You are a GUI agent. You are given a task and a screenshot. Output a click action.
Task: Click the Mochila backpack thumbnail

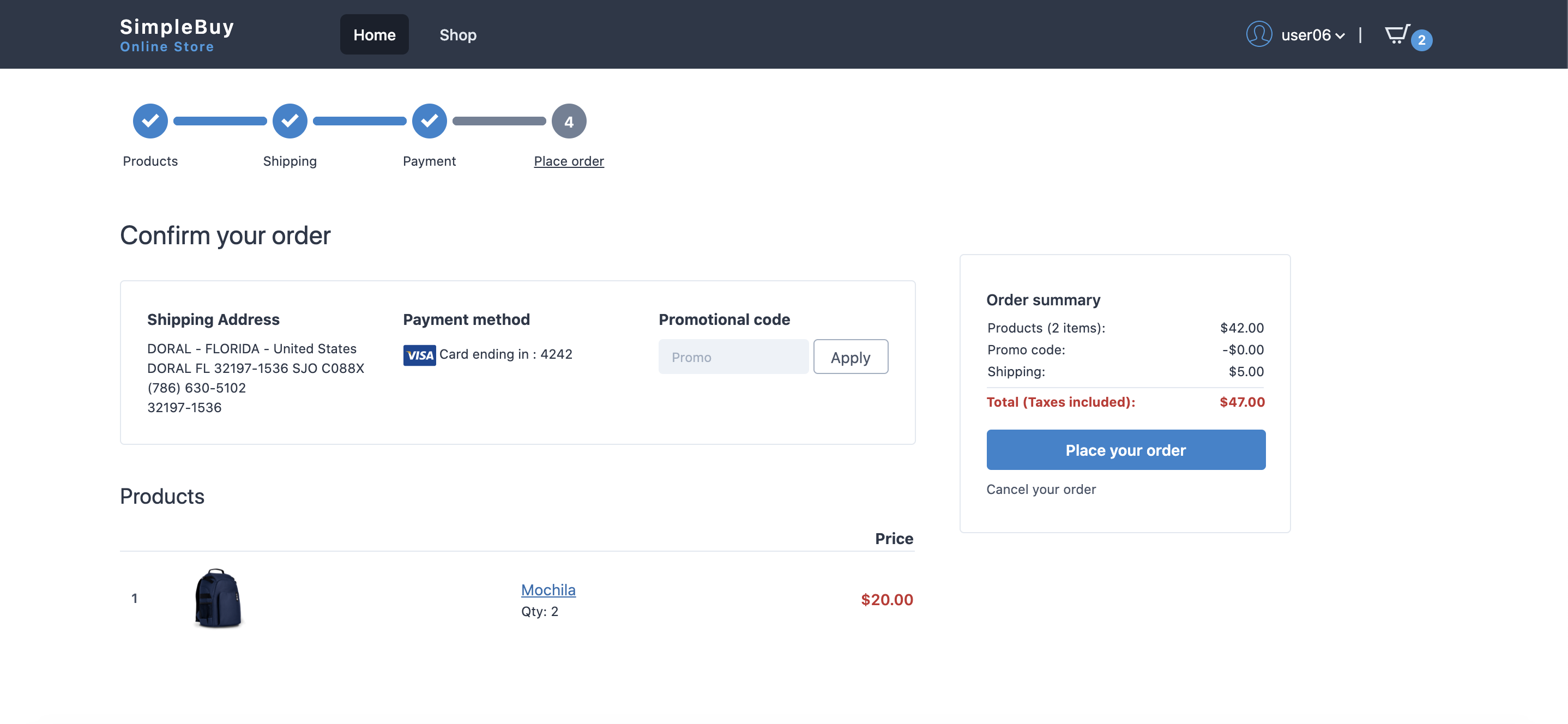(218, 599)
